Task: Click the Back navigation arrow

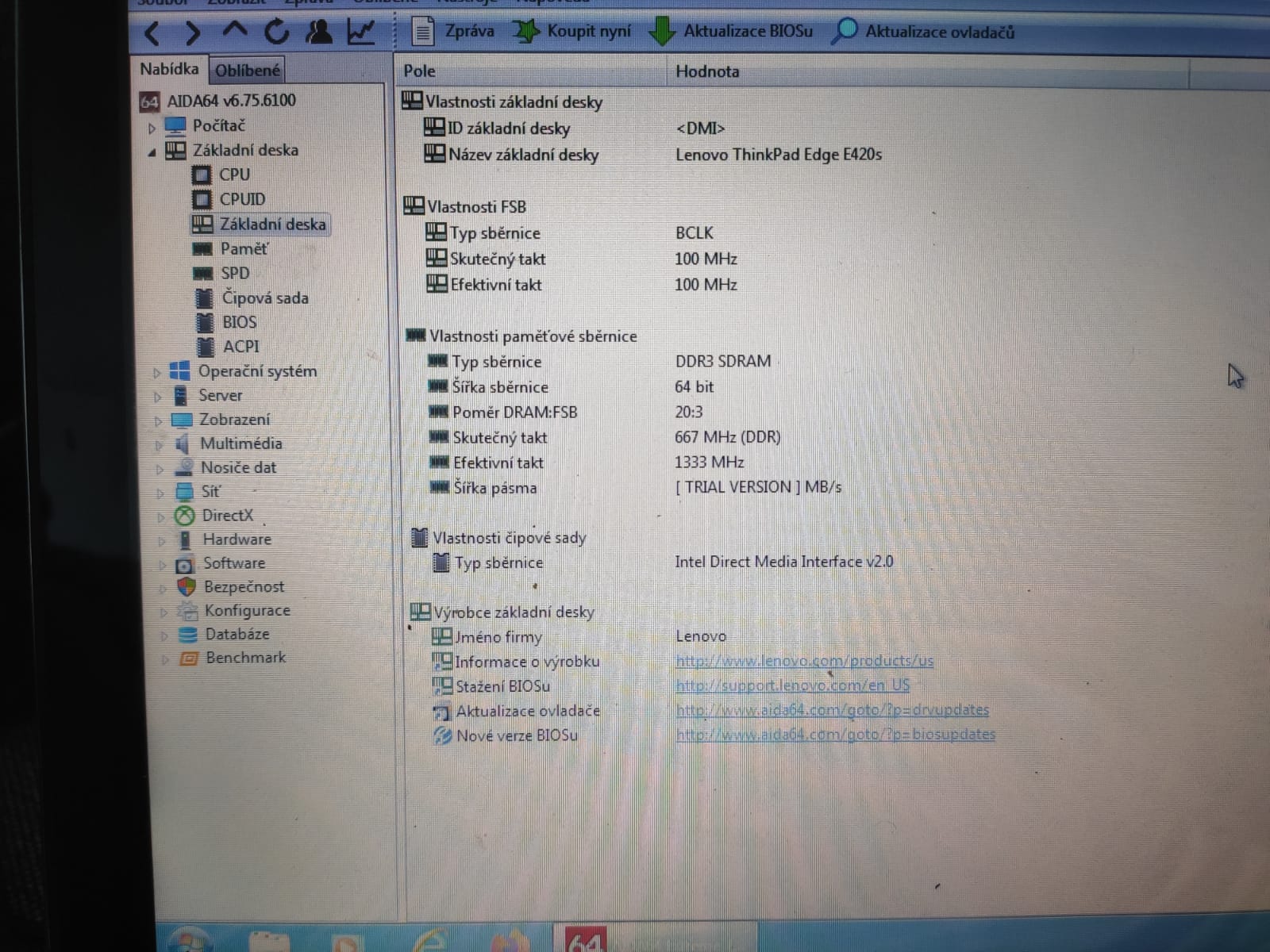Action: point(153,33)
